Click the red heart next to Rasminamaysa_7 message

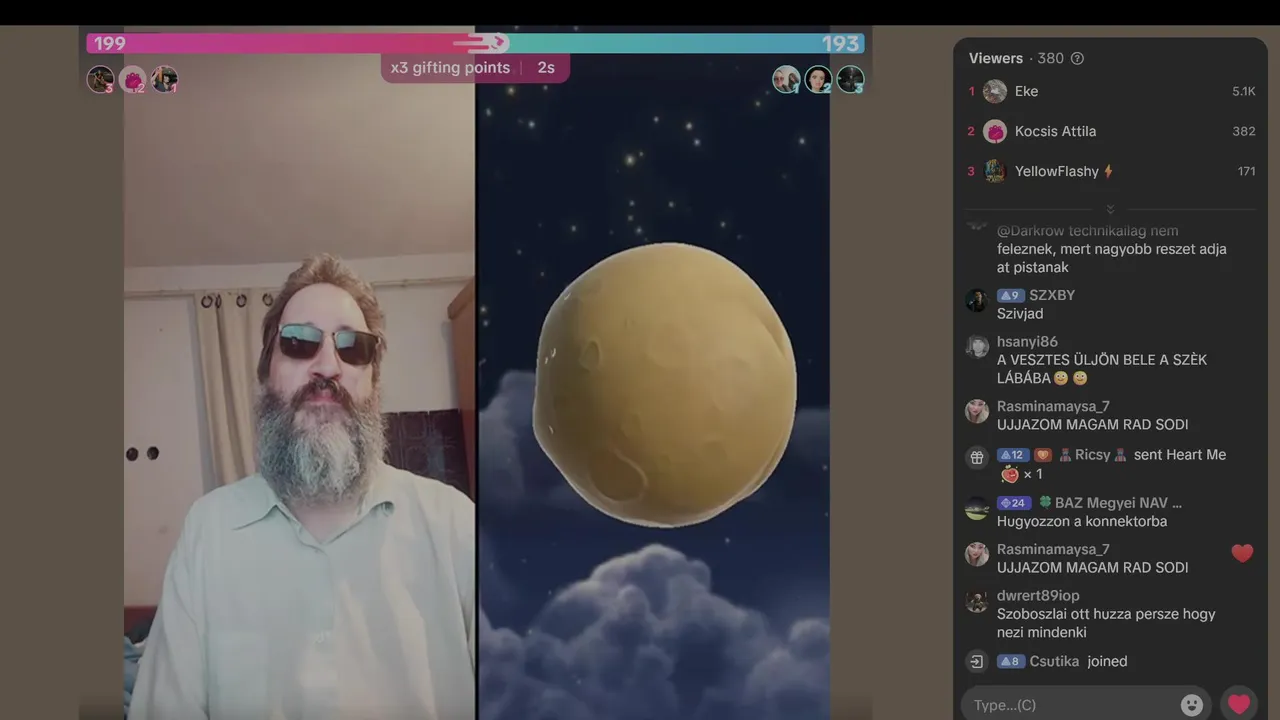pos(1242,553)
